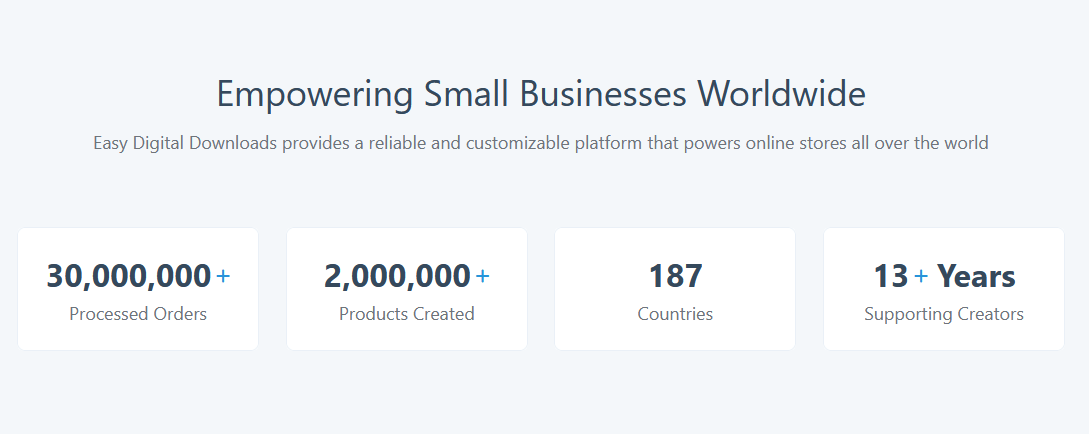Image resolution: width=1089 pixels, height=434 pixels.
Task: Click the Empowering Small Businesses Worldwide heading
Action: [541, 94]
